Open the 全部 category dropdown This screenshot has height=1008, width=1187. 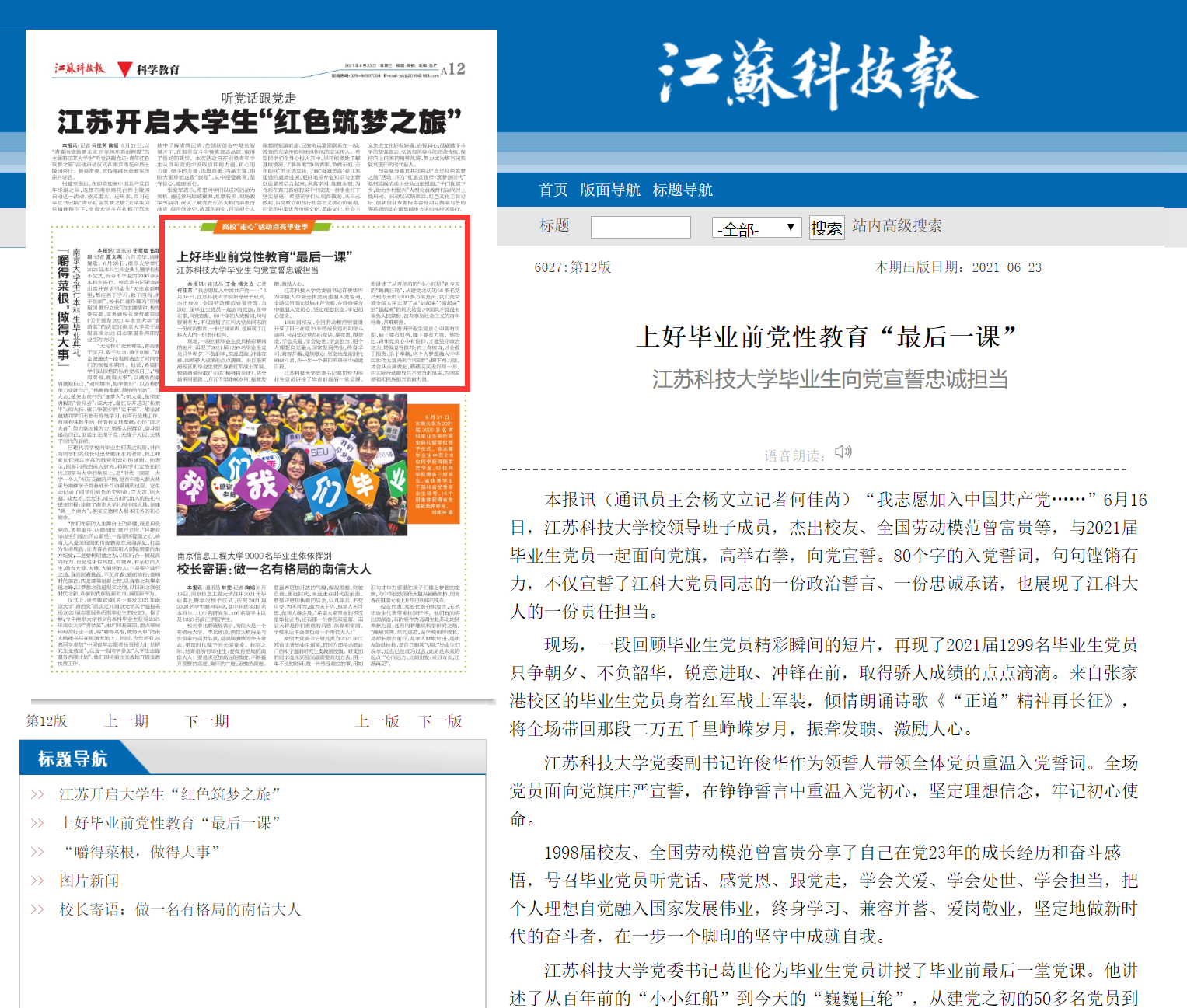(756, 228)
